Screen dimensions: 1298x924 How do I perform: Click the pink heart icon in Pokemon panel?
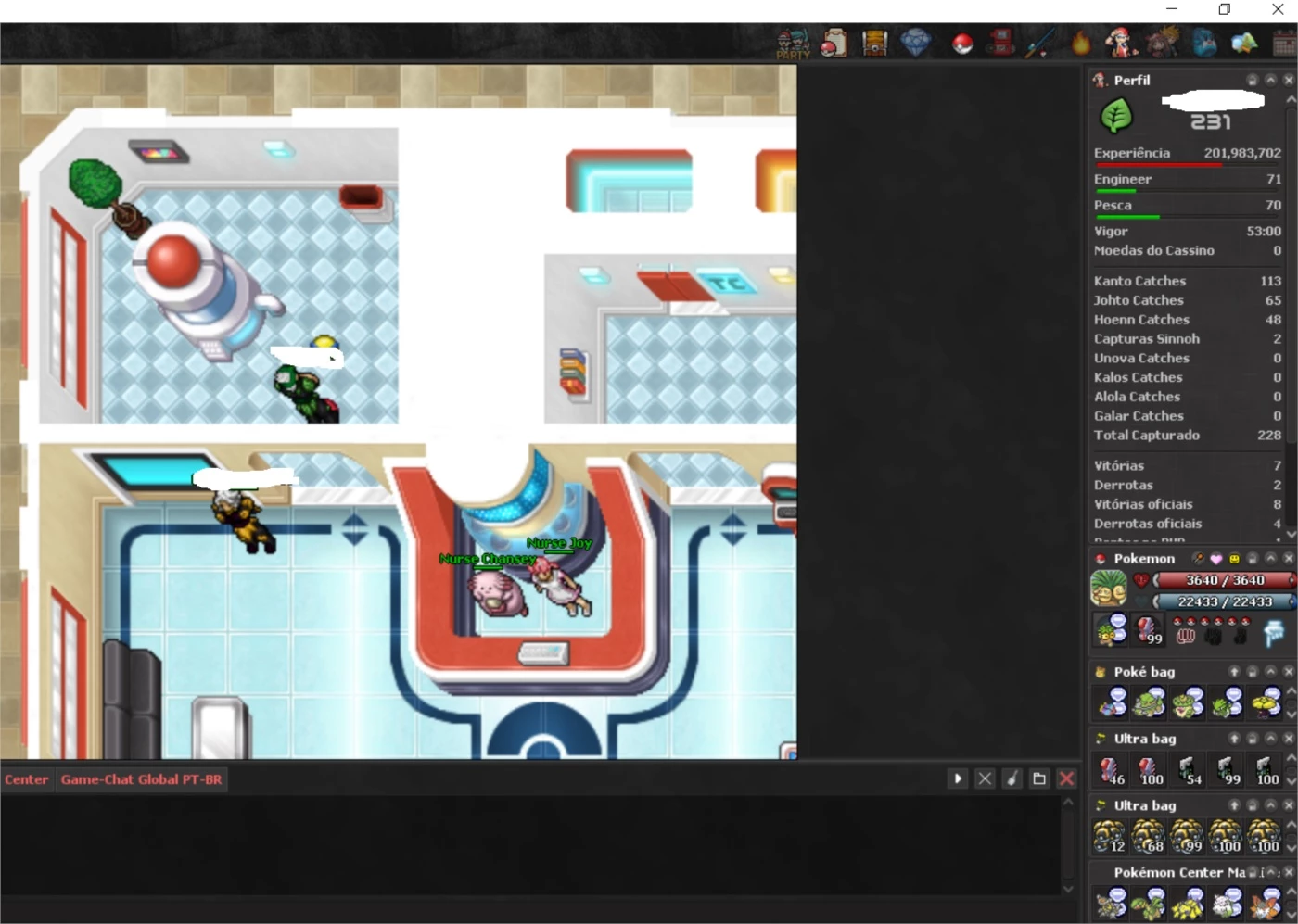(1216, 559)
